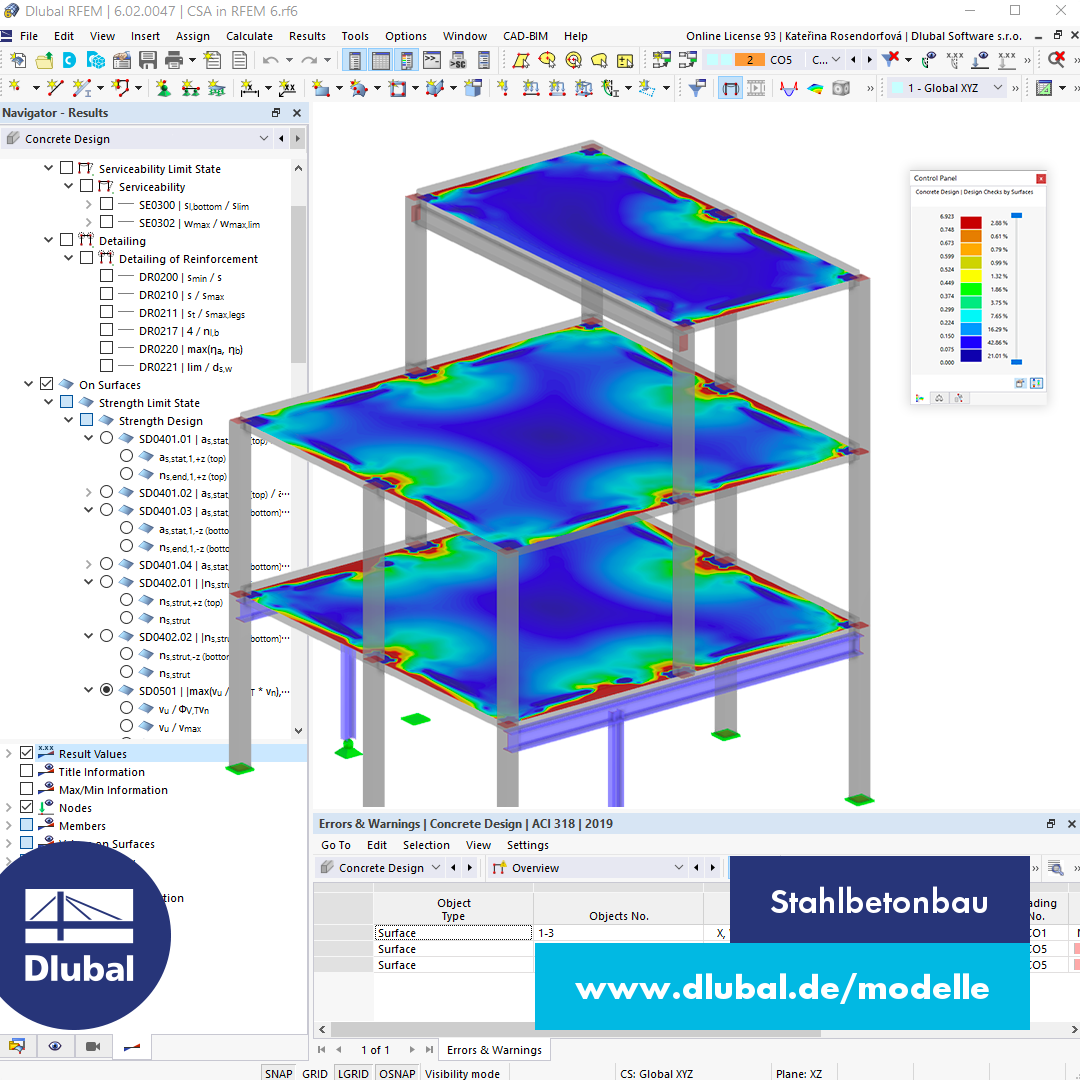The image size is (1080, 1080).
Task: Toggle the Result Values checkbox
Action: coord(26,753)
